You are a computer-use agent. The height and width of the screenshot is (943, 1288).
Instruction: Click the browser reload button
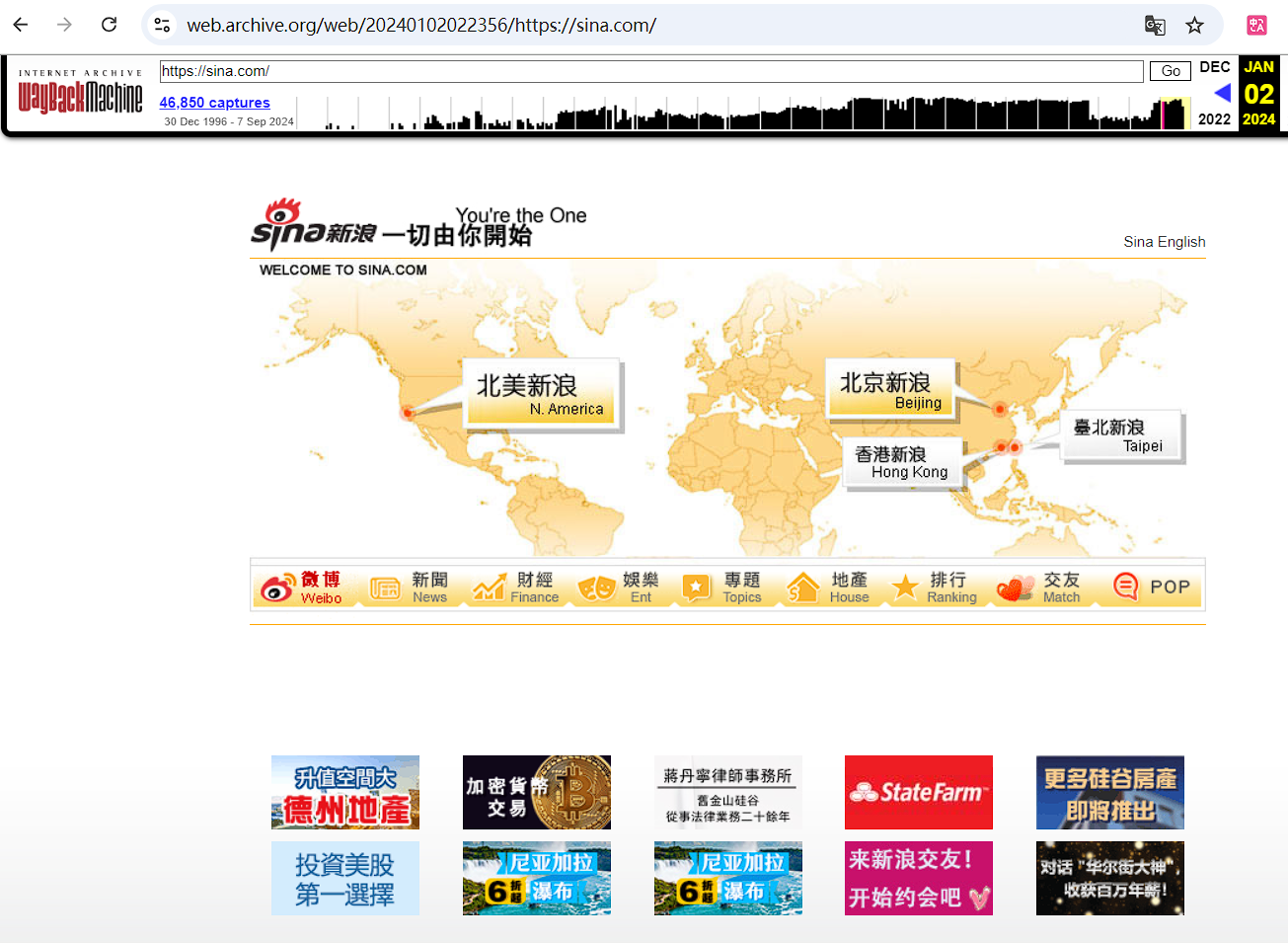coord(110,25)
